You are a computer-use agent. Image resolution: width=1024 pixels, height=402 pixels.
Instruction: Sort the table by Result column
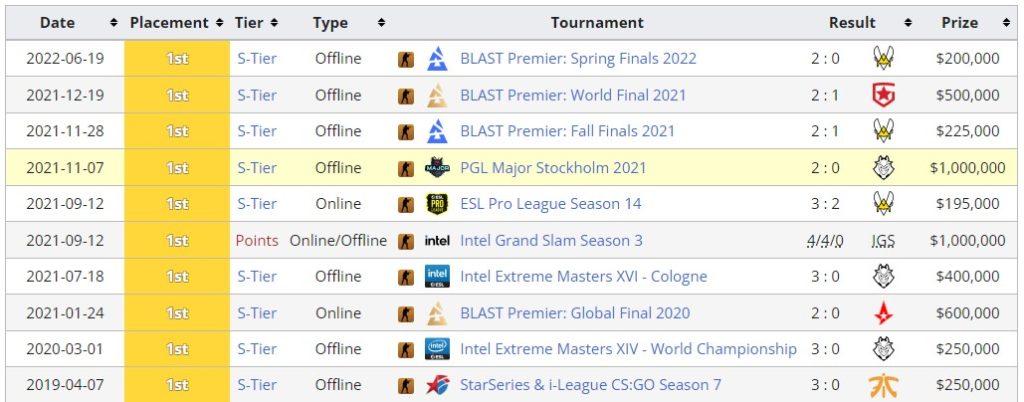coord(908,23)
